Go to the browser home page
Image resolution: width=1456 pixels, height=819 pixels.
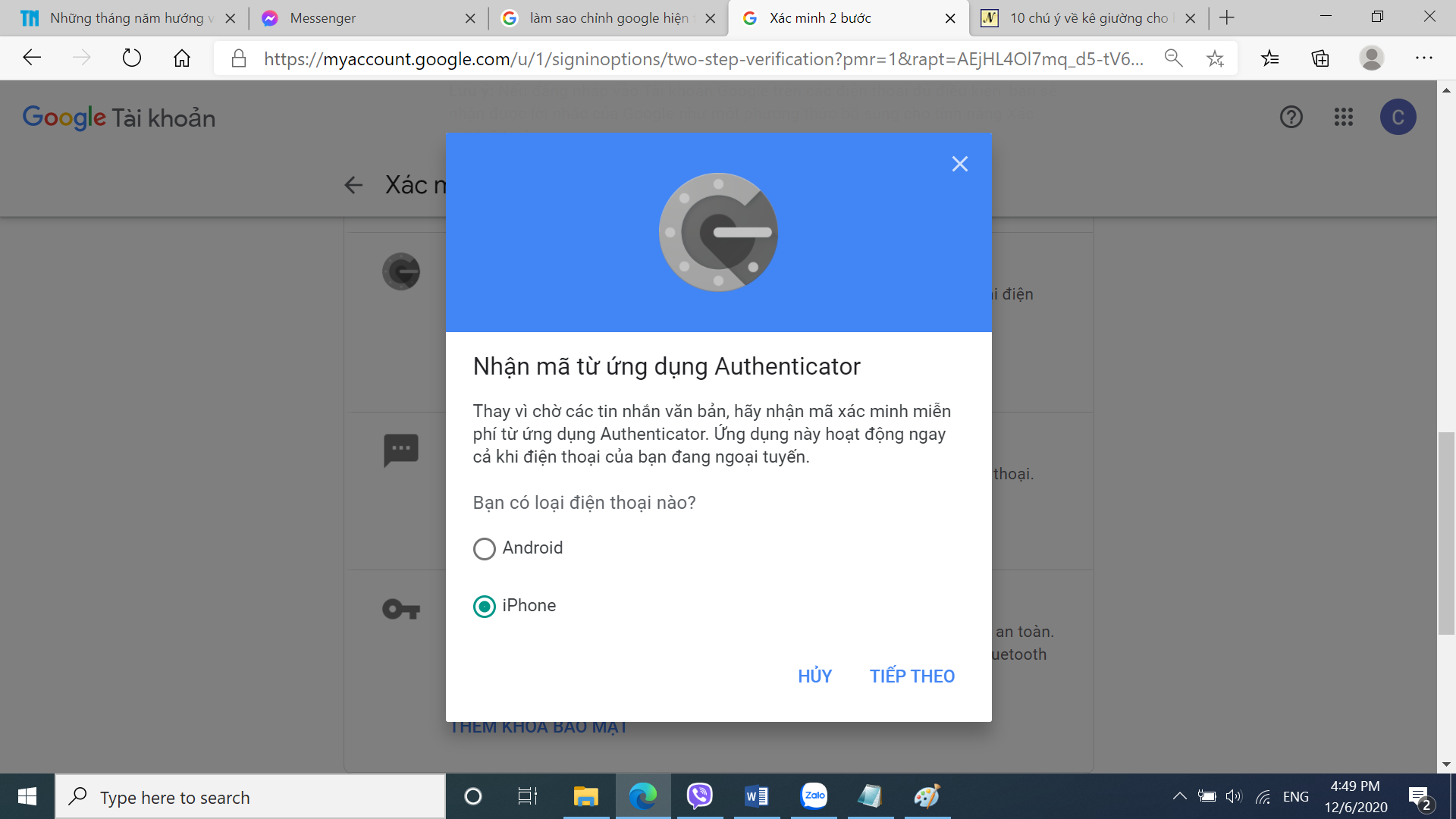pos(182,58)
